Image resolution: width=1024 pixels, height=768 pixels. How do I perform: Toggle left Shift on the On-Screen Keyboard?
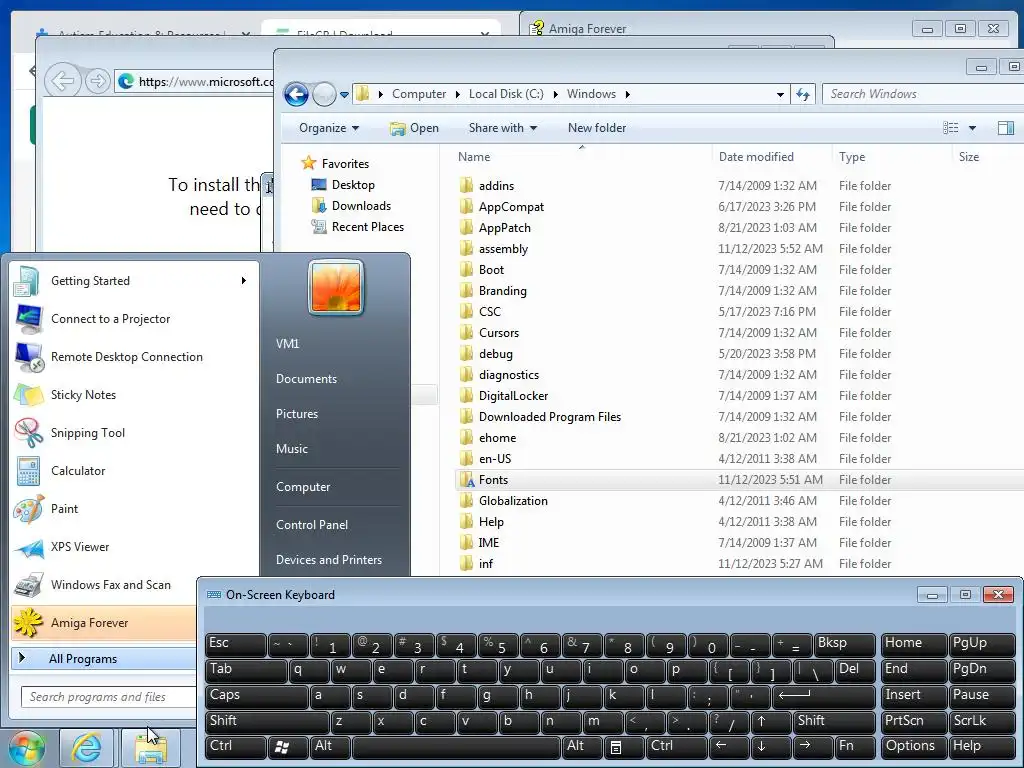click(x=266, y=722)
